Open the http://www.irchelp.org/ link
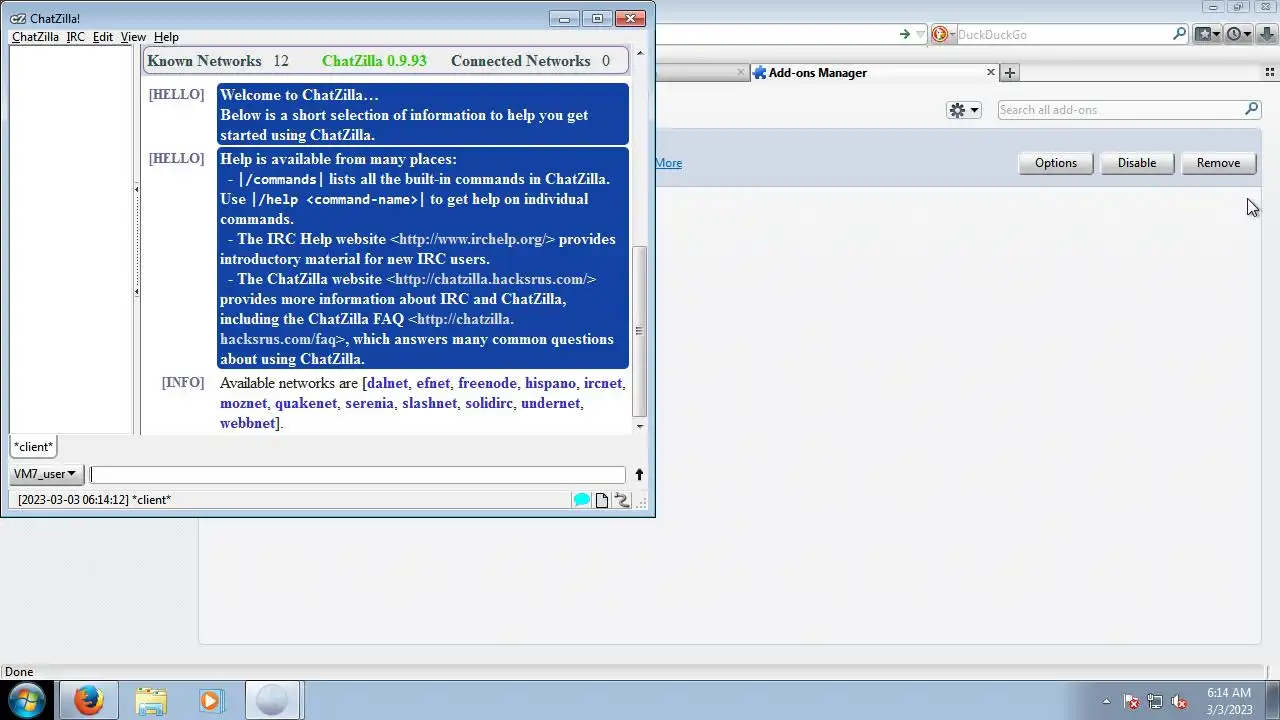This screenshot has width=1280, height=720. pos(472,239)
